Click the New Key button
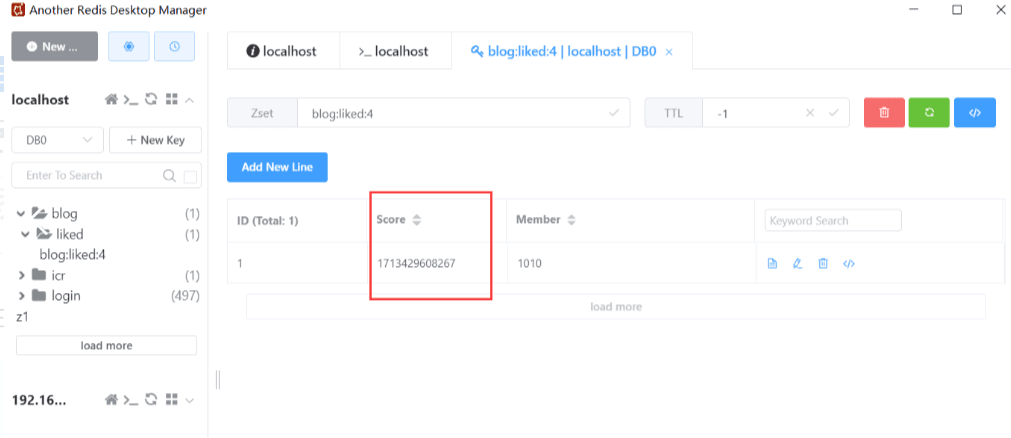The width and height of the screenshot is (1011, 438). (155, 140)
